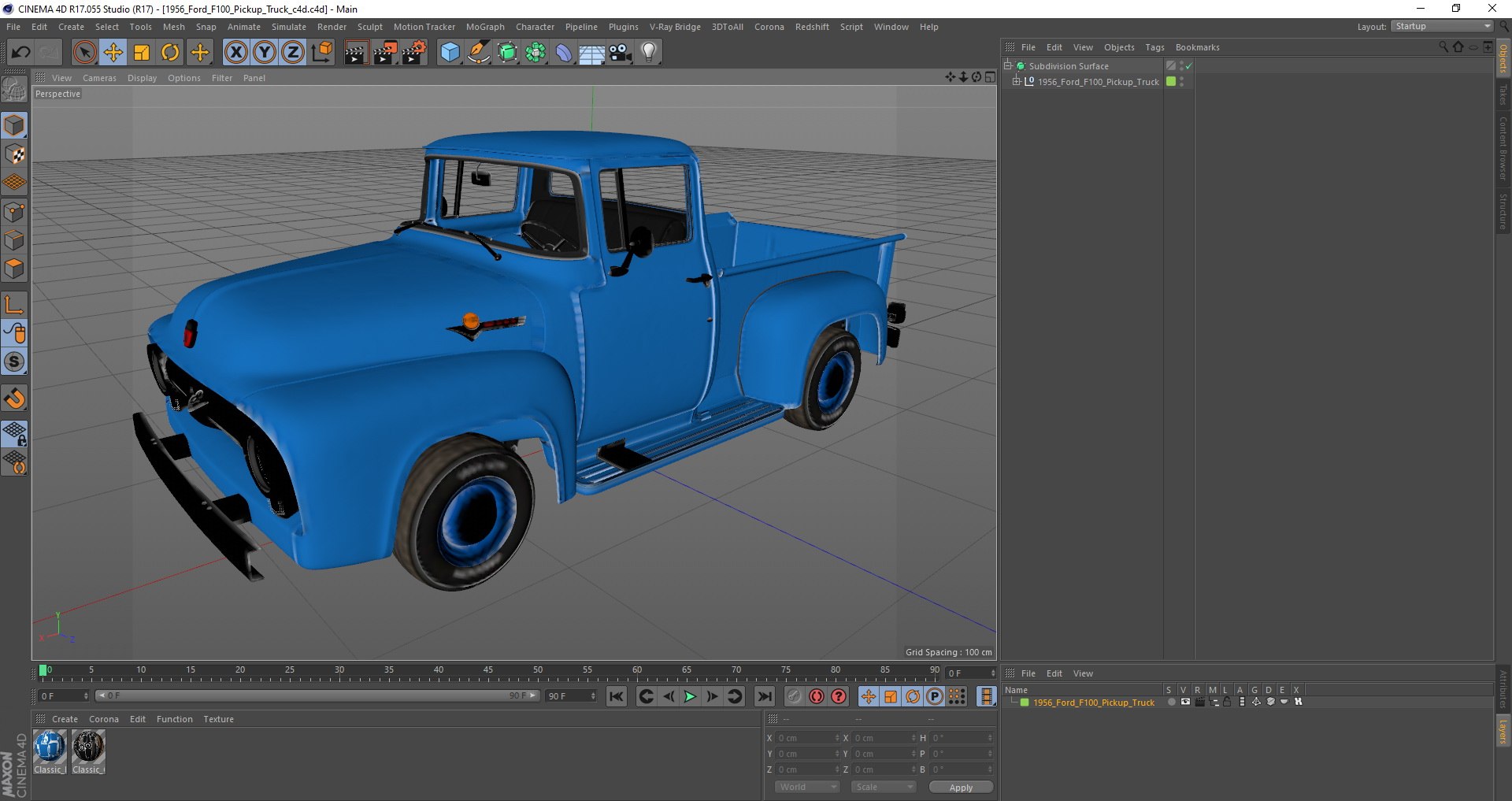
Task: Click the Spline Pen tool icon
Action: coord(478,53)
